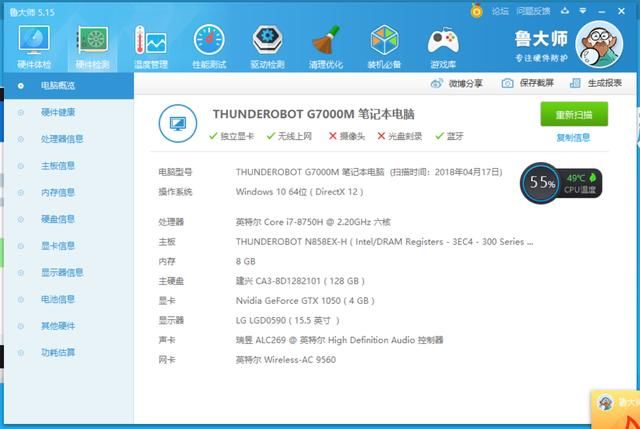Click the 无线上网 check status
Screen dimensions: 640x429
[289, 136]
